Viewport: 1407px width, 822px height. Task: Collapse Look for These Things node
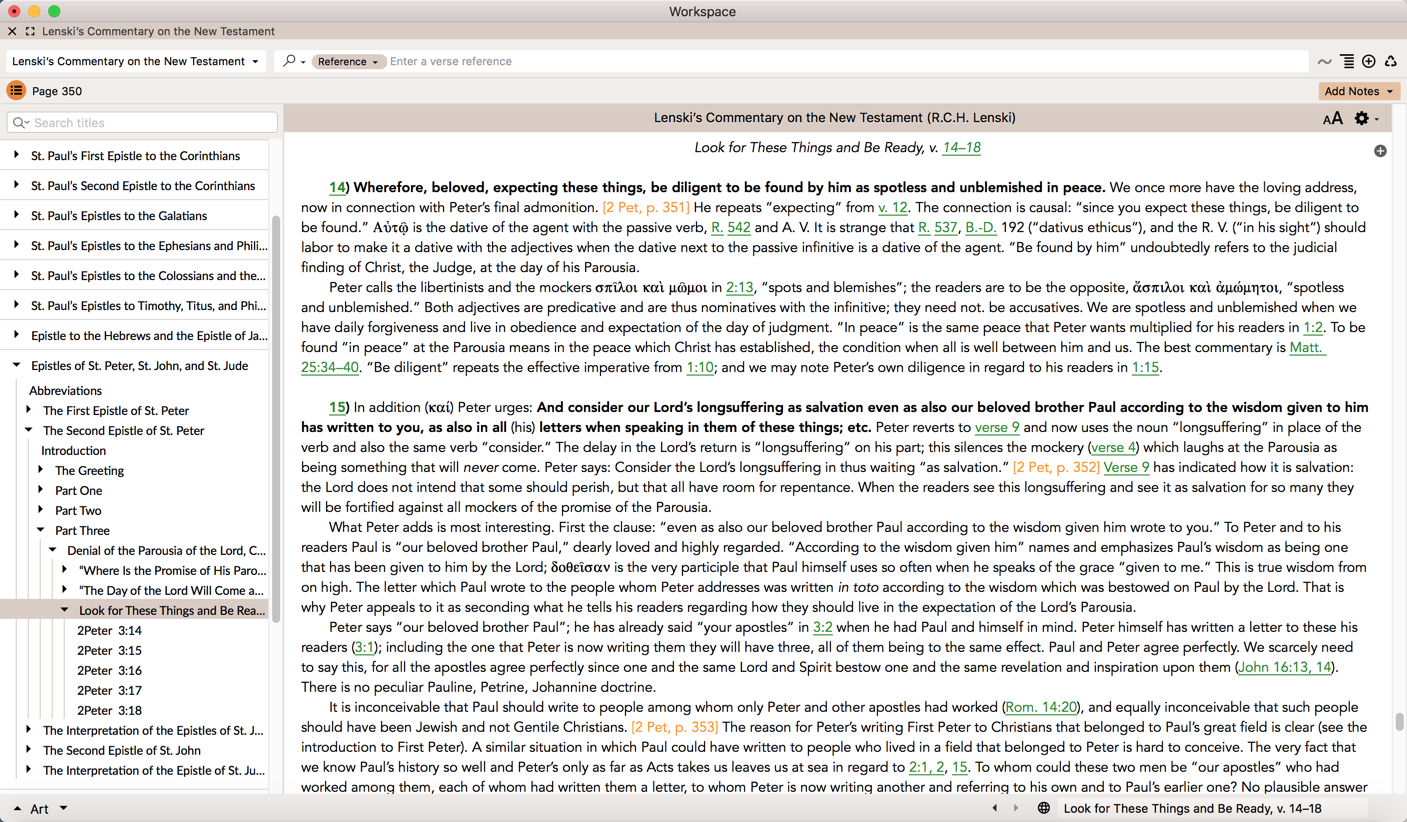tap(65, 610)
